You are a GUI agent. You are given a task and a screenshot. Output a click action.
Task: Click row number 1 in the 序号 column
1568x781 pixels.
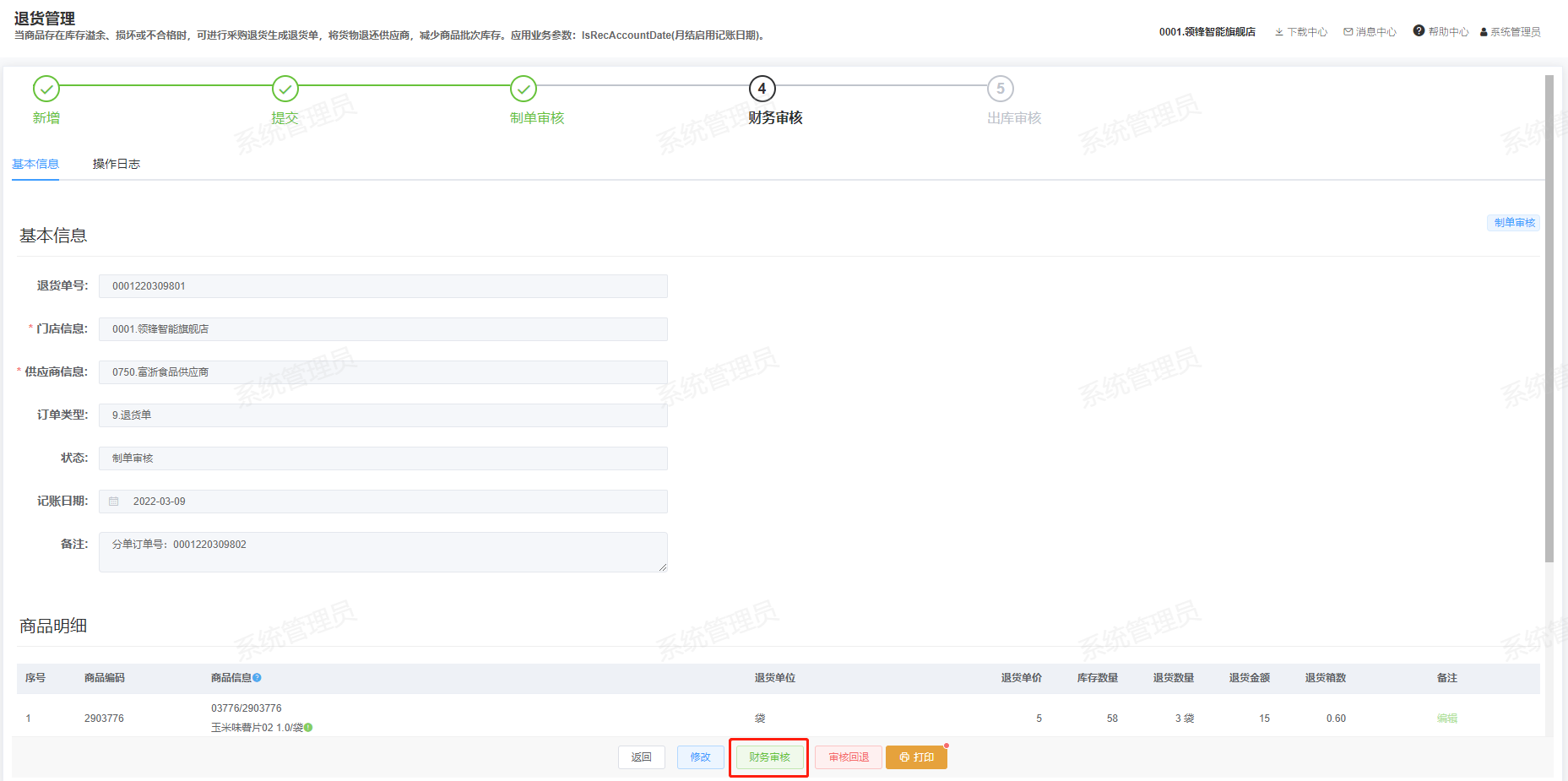[x=28, y=719]
